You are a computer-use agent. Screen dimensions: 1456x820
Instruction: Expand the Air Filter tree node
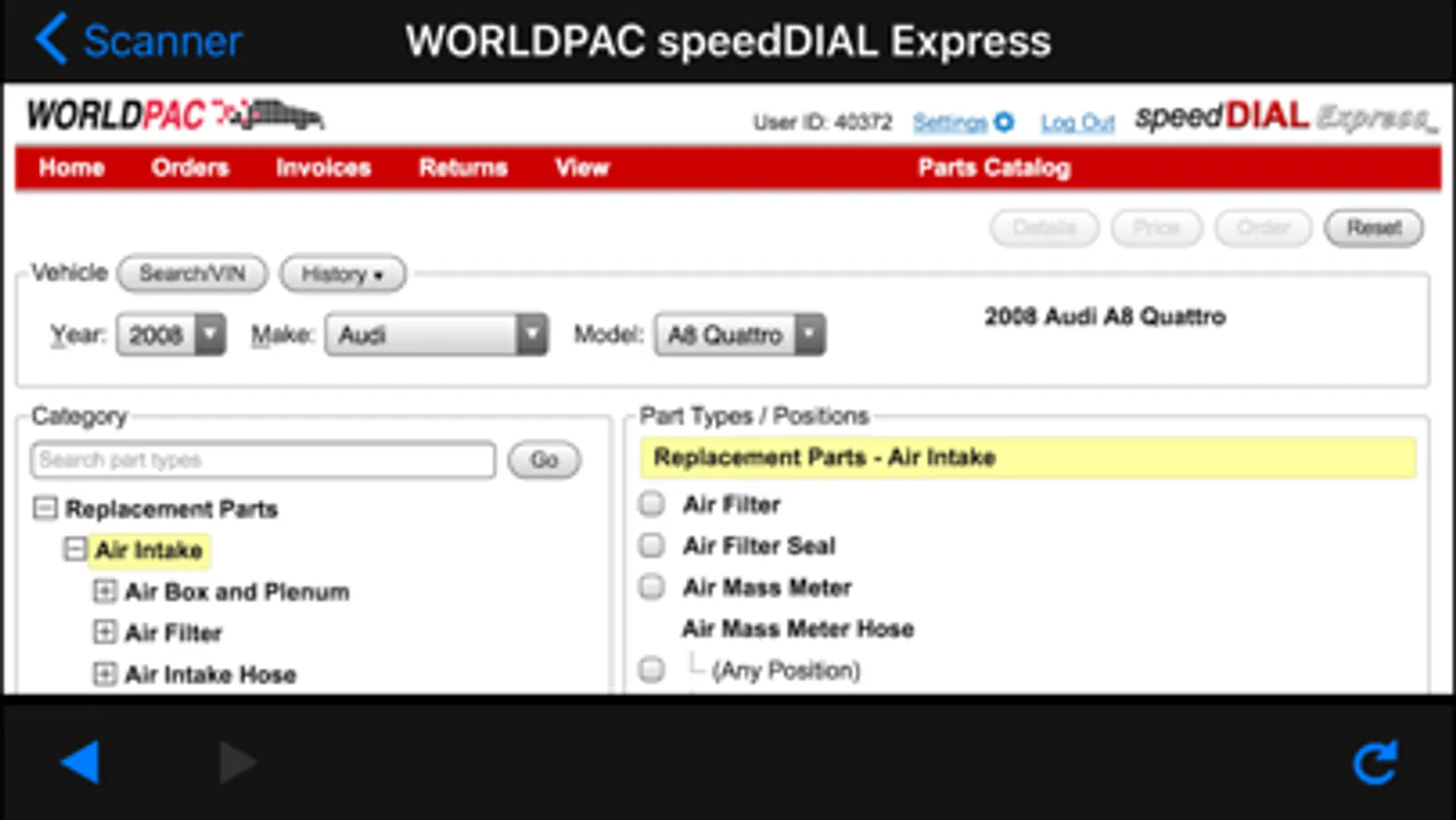point(105,631)
